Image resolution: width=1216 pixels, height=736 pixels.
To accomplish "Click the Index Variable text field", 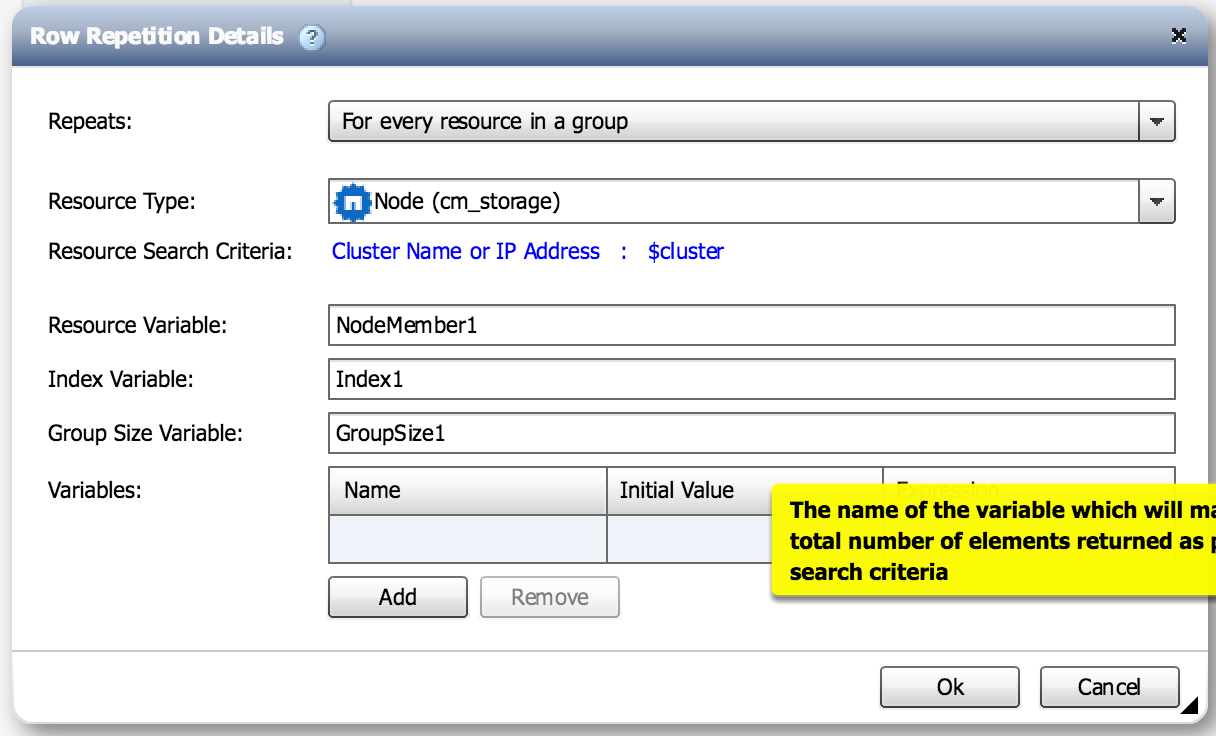I will tap(751, 379).
